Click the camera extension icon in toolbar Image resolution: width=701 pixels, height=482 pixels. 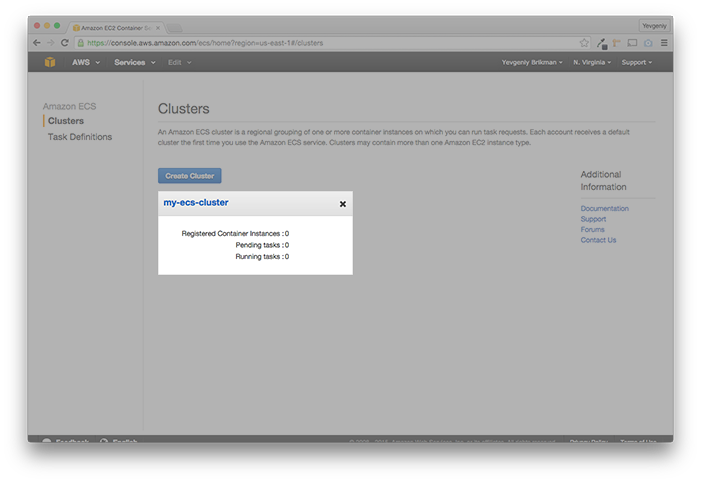tap(648, 43)
